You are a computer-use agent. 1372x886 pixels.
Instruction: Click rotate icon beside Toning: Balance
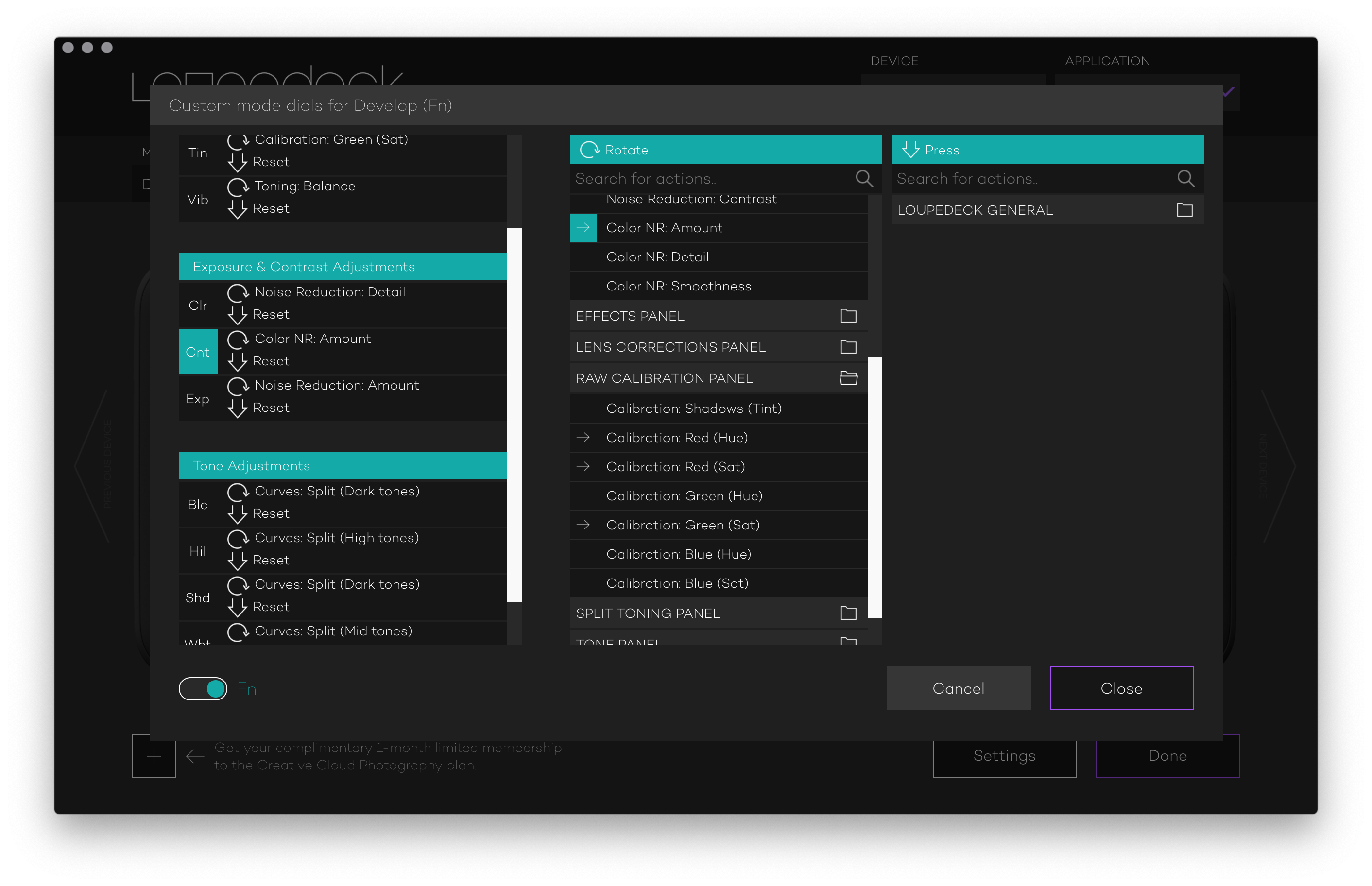click(x=238, y=187)
